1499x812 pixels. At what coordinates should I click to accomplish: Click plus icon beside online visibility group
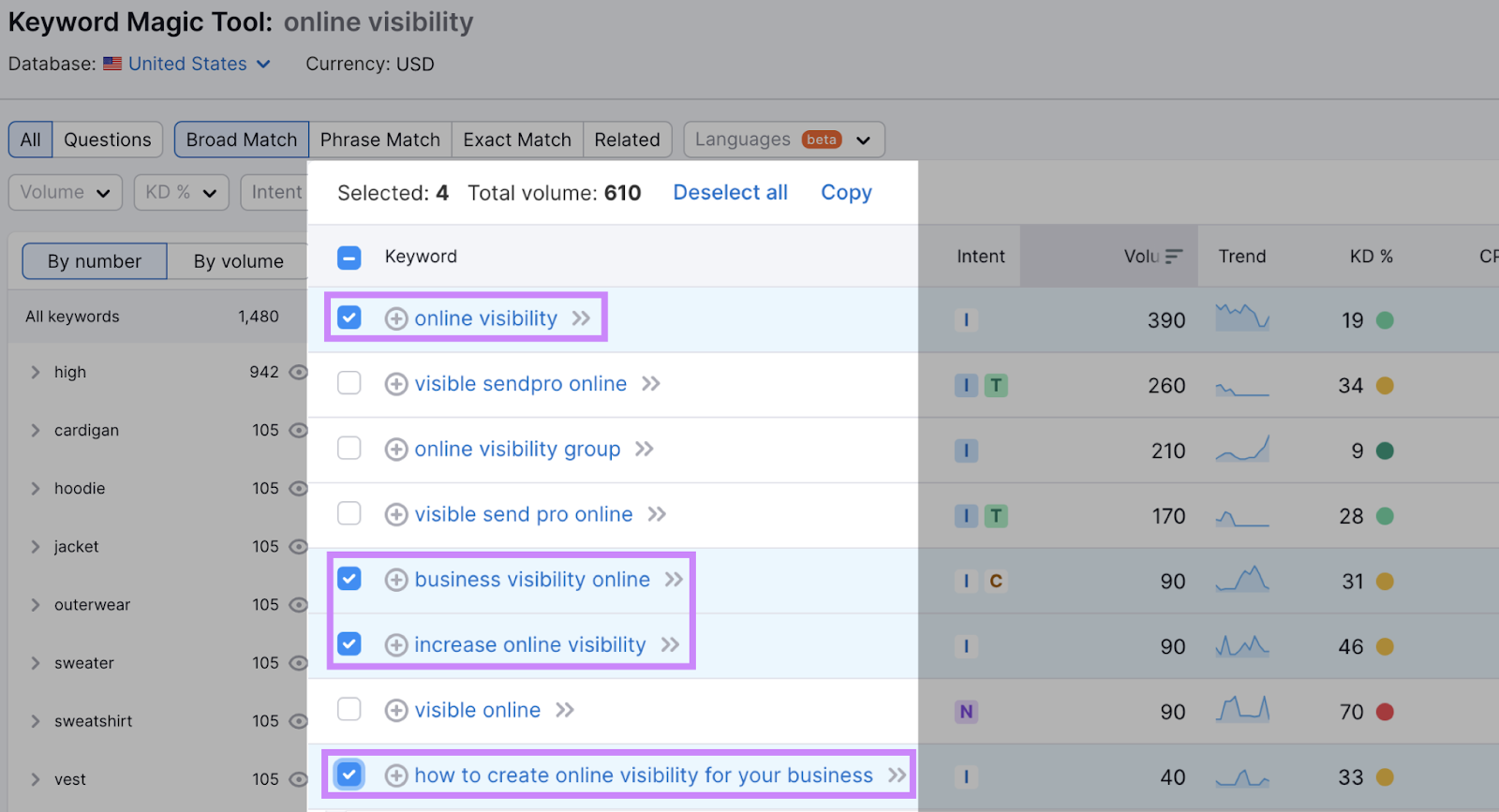pyautogui.click(x=396, y=450)
